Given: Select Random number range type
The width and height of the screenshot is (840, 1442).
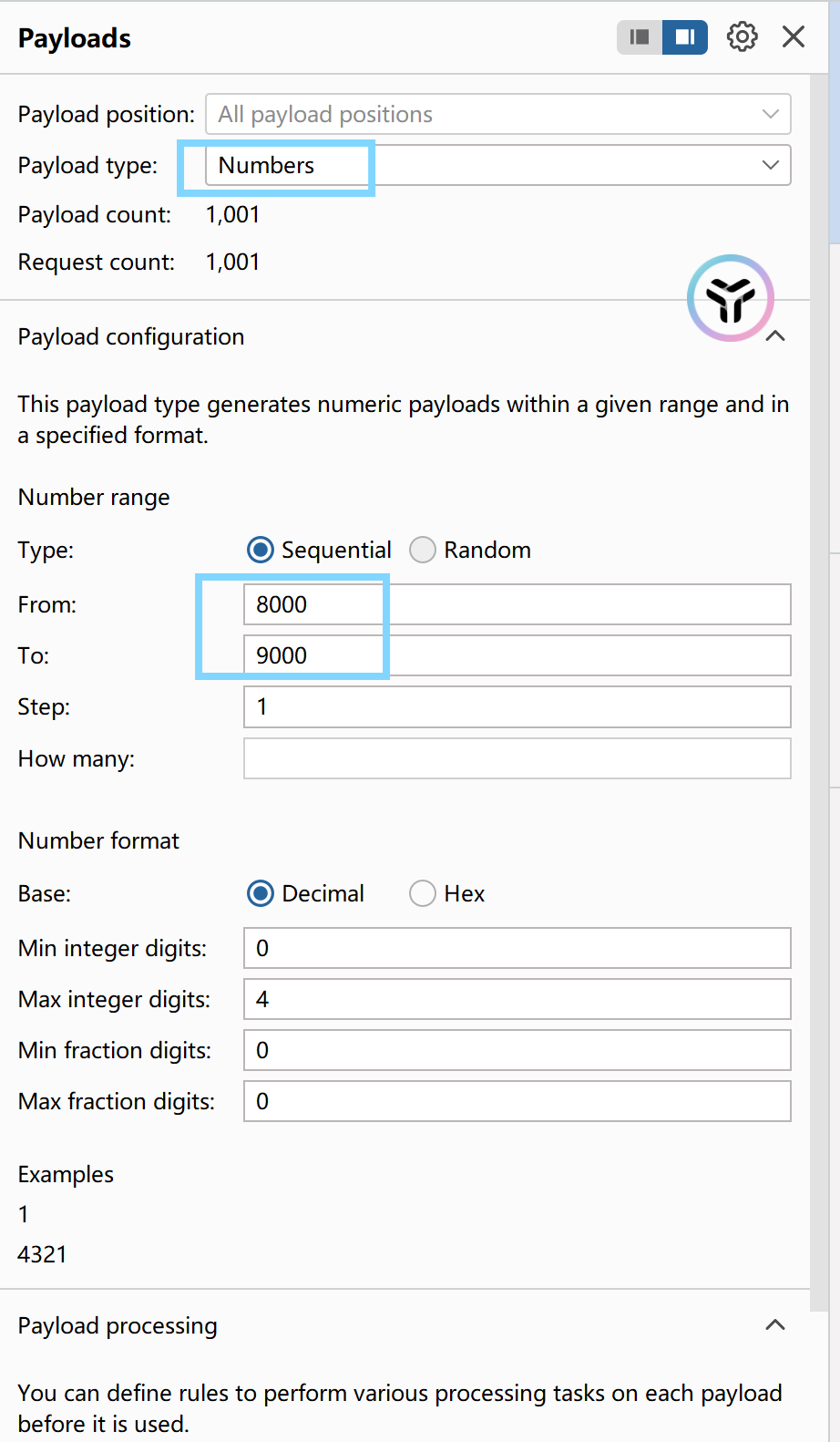Looking at the screenshot, I should (x=470, y=550).
